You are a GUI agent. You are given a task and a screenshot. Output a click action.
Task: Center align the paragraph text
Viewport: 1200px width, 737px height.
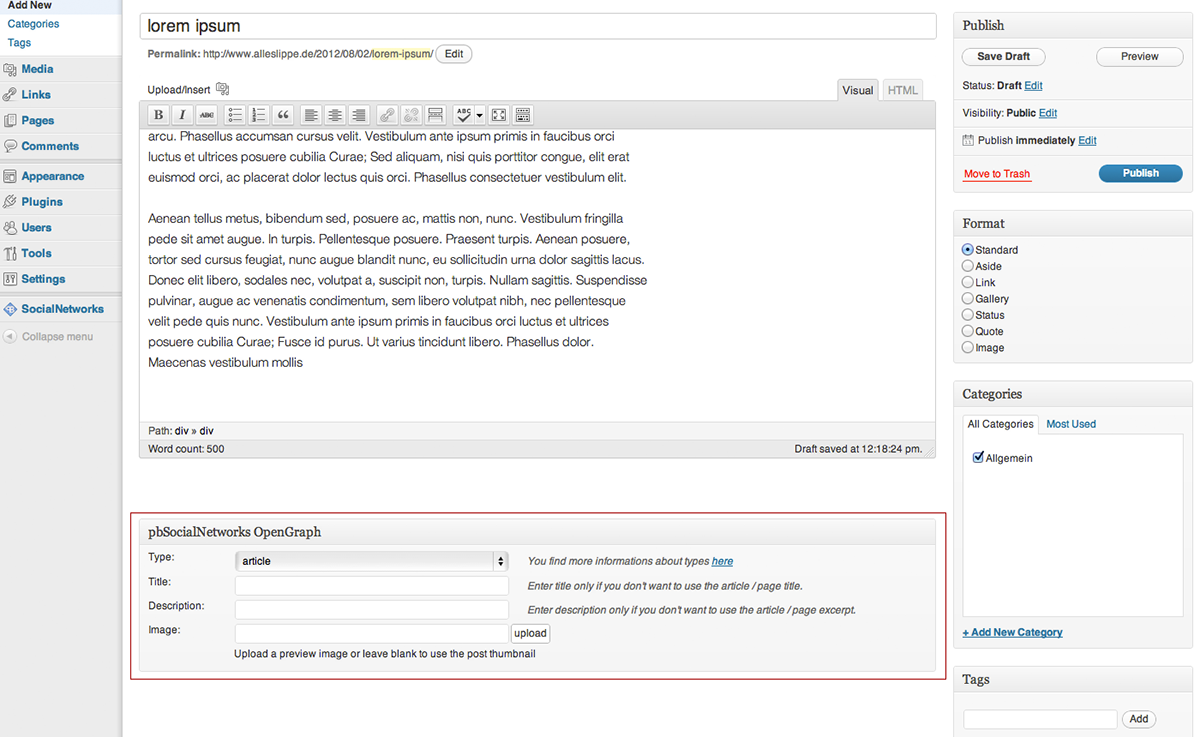[335, 115]
